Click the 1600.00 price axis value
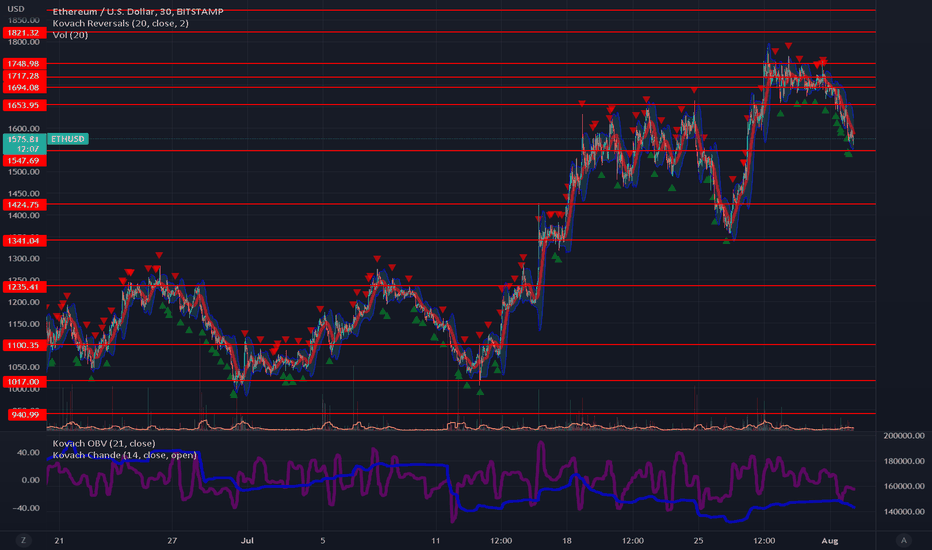The width and height of the screenshot is (932, 550). (x=24, y=128)
